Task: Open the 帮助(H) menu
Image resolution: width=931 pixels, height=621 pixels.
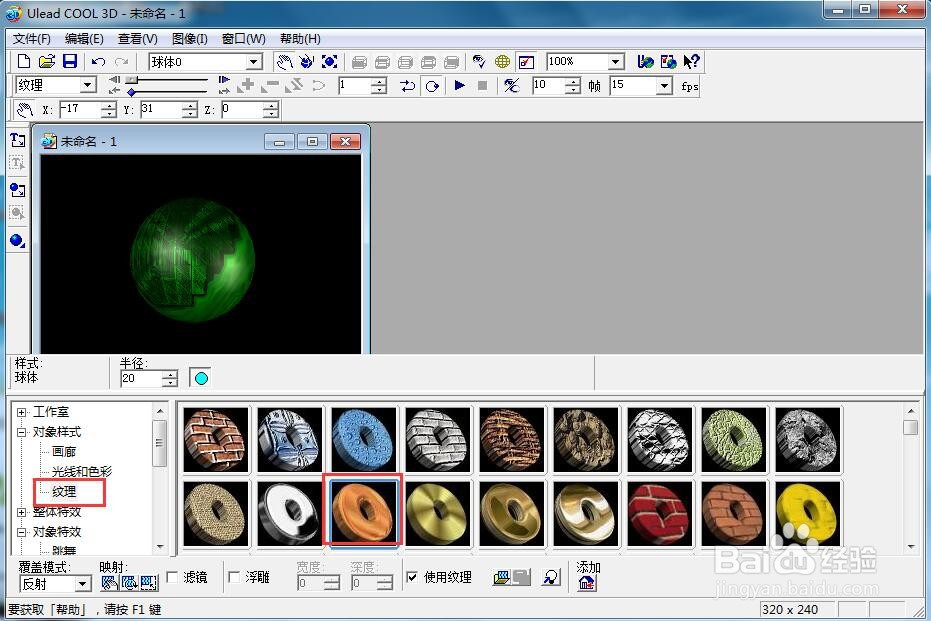Action: tap(300, 39)
